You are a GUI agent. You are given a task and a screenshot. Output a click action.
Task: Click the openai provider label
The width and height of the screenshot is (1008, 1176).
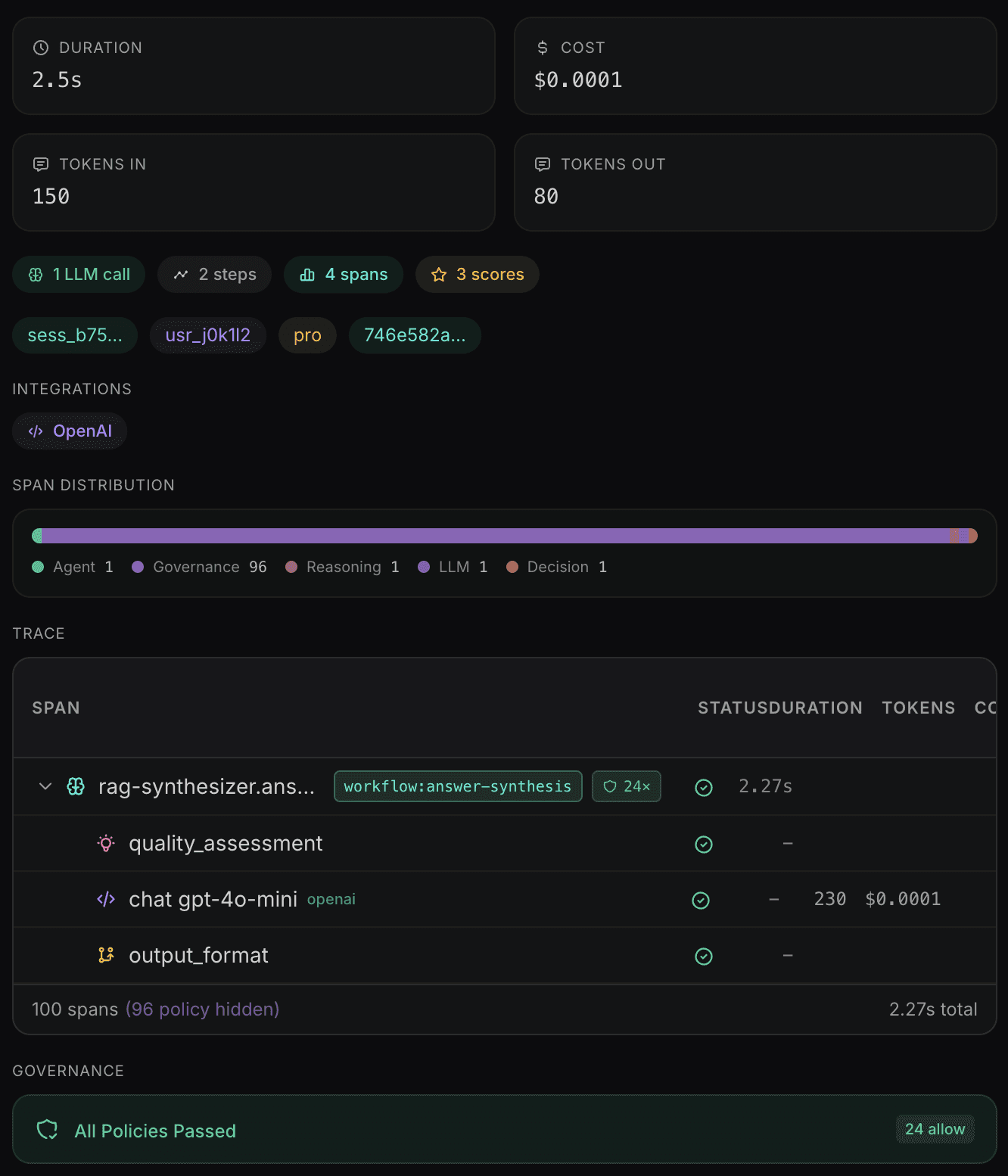coord(331,899)
